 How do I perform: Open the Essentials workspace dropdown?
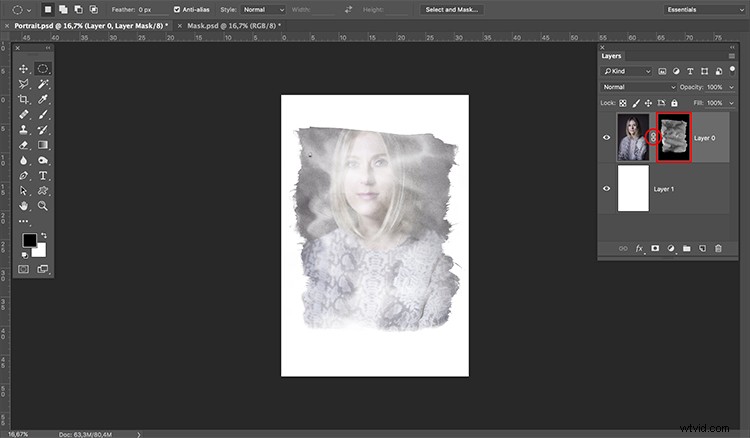pyautogui.click(x=705, y=10)
